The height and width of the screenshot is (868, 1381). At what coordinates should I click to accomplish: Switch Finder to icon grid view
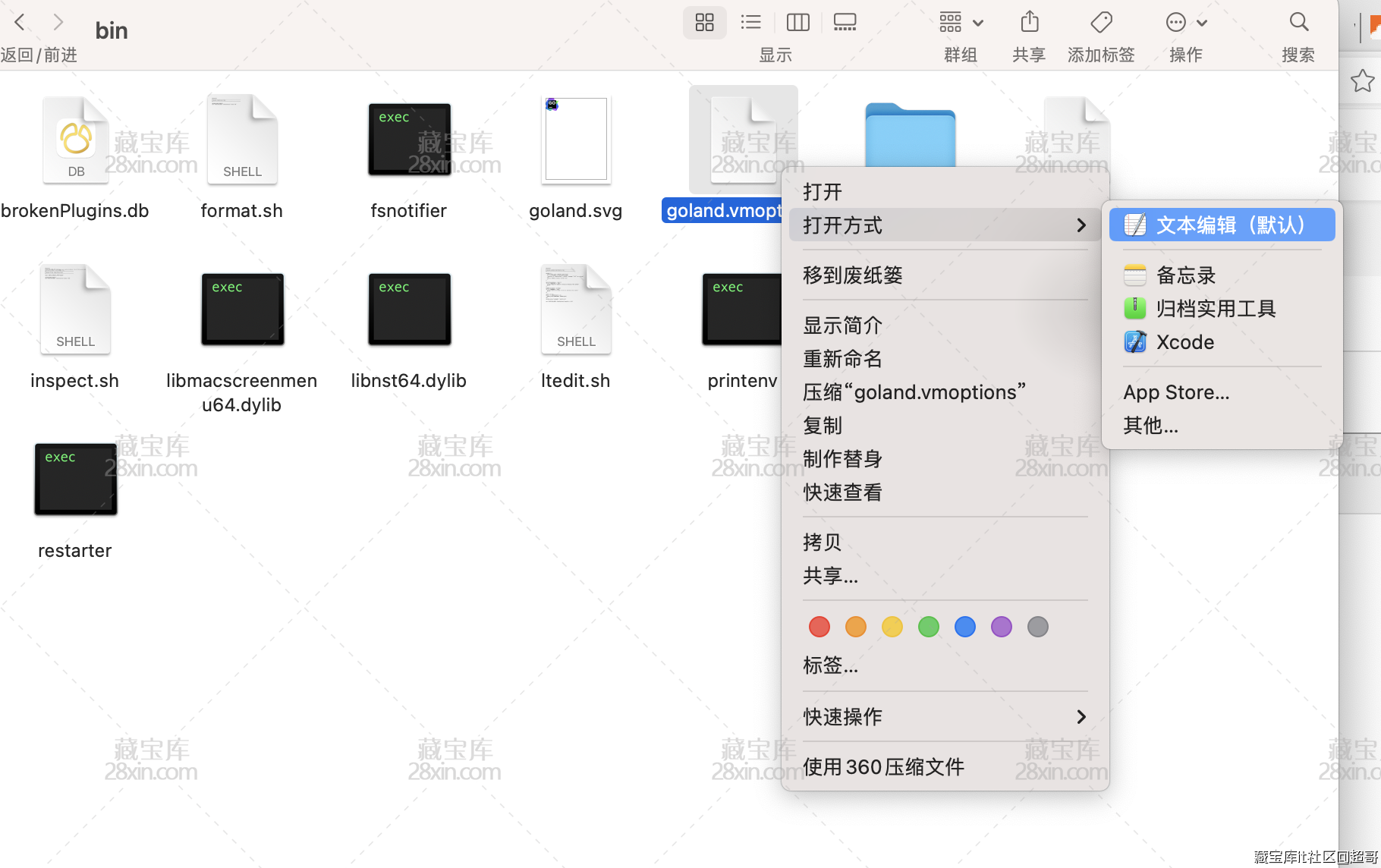704,23
